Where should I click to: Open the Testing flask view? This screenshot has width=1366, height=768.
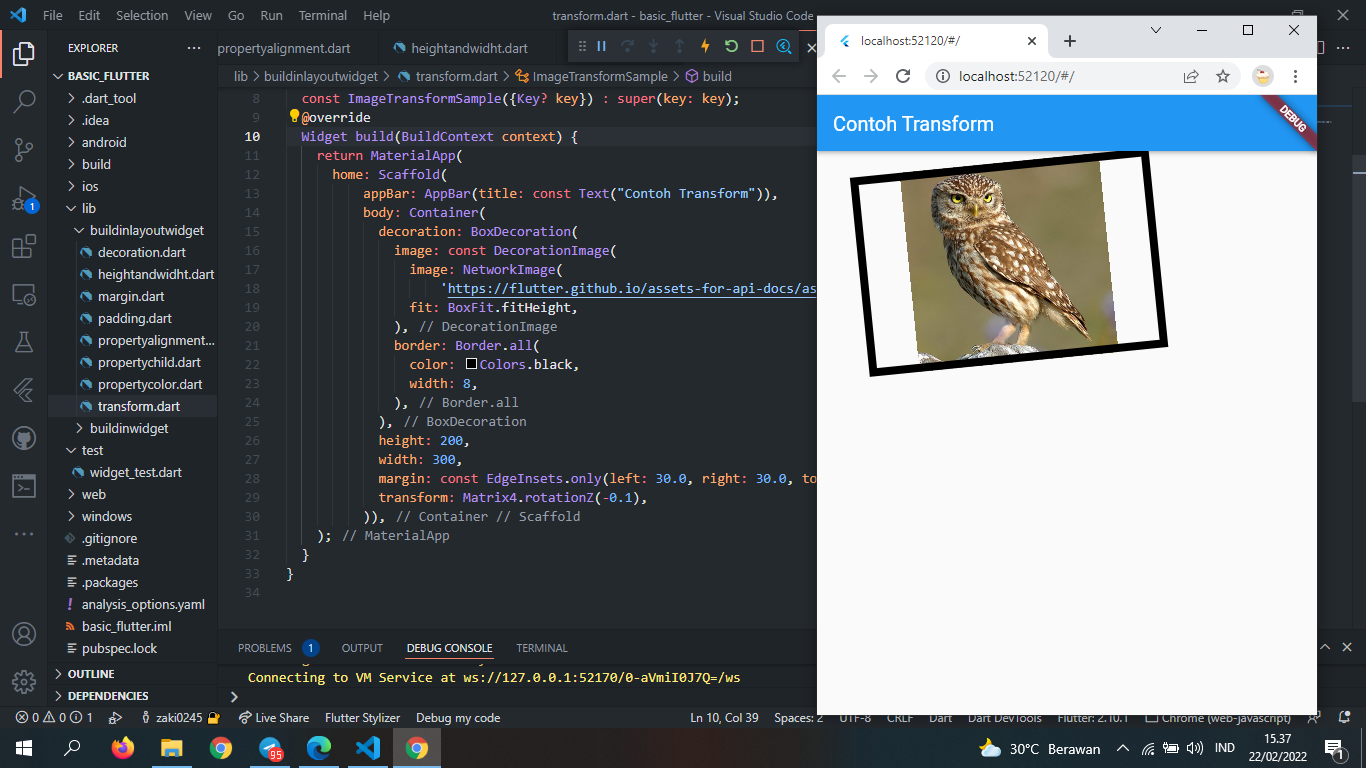[24, 339]
